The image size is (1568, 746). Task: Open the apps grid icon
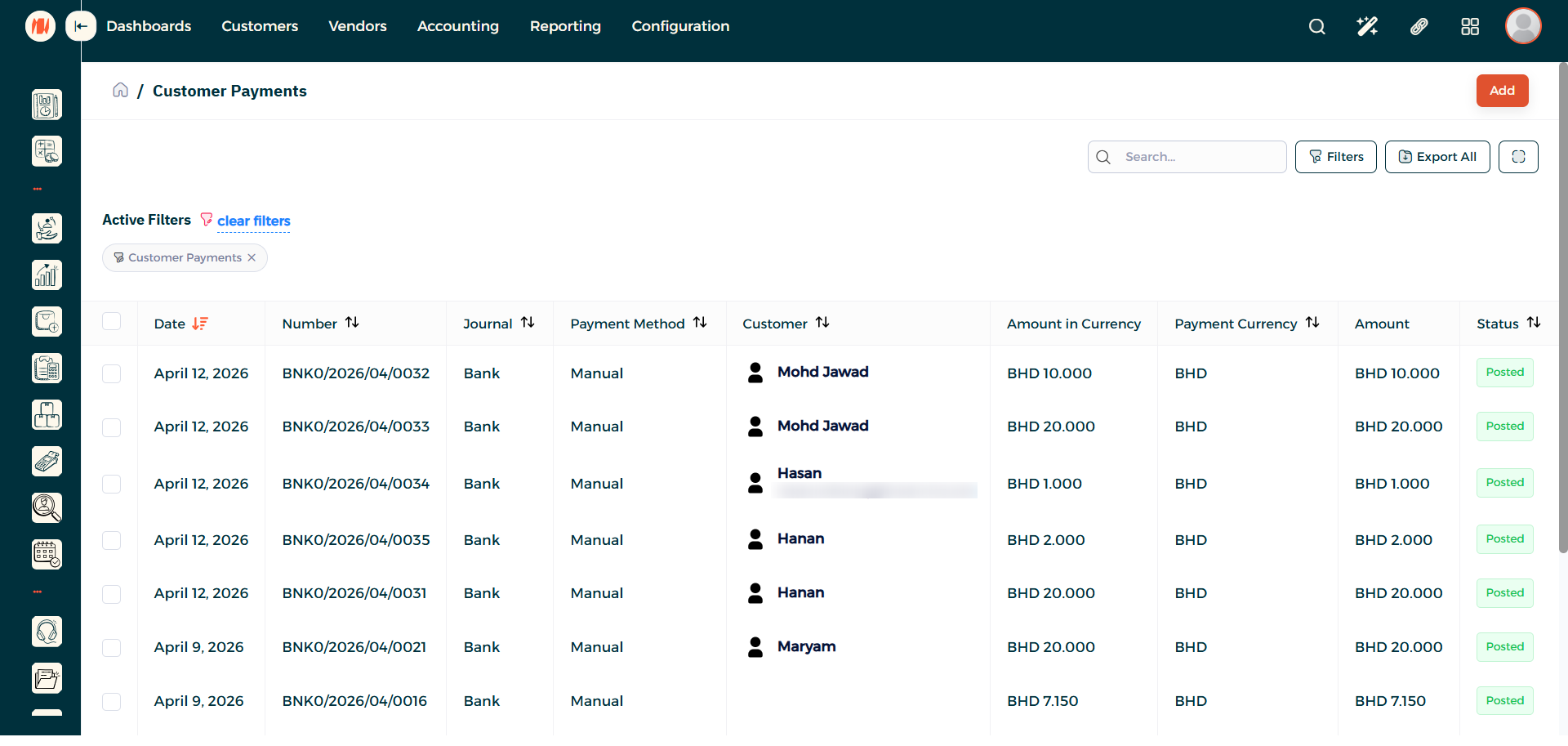(1470, 27)
